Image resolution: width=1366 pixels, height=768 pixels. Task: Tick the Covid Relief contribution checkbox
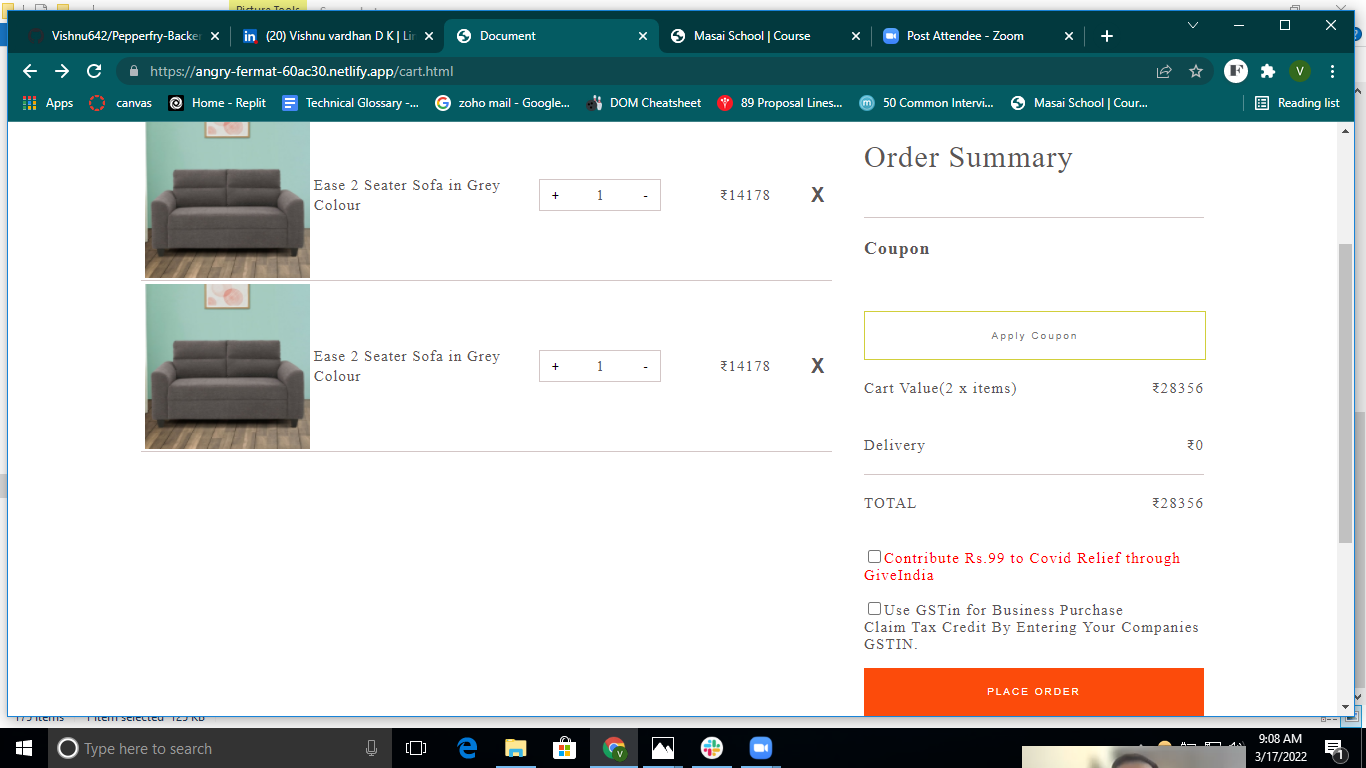(874, 556)
